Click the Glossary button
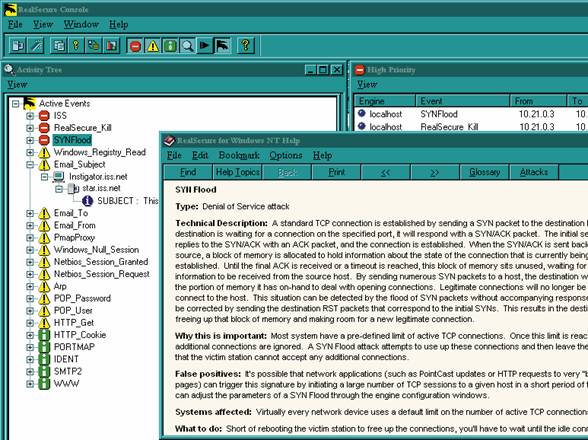Screen dimensions: 588x440 point(484,172)
